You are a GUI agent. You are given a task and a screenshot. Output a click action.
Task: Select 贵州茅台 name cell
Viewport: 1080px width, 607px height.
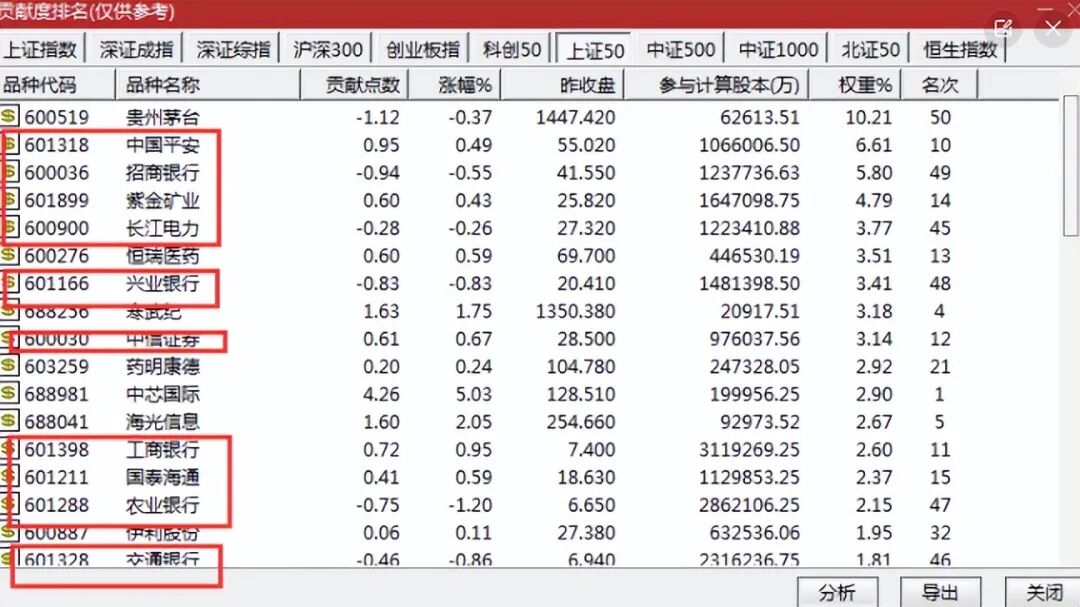tap(163, 117)
